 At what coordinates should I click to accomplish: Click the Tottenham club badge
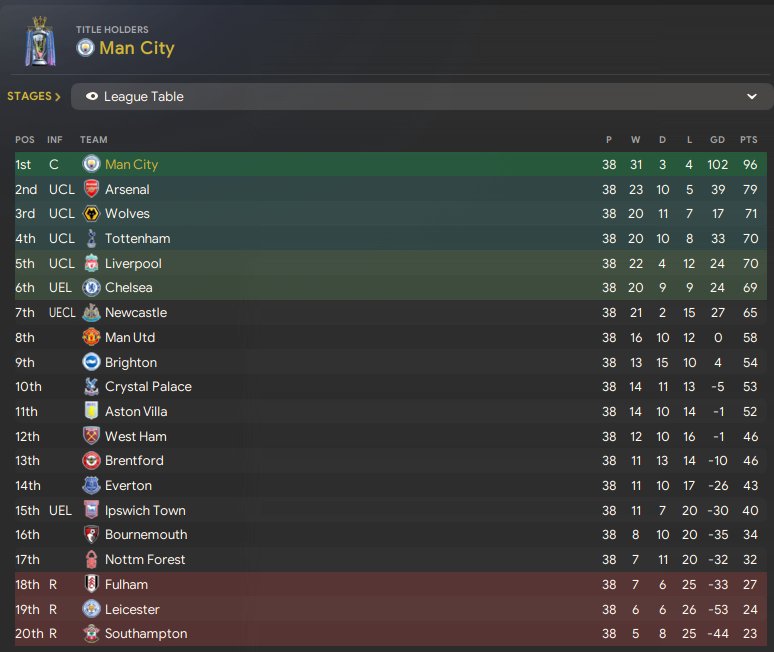[x=91, y=238]
